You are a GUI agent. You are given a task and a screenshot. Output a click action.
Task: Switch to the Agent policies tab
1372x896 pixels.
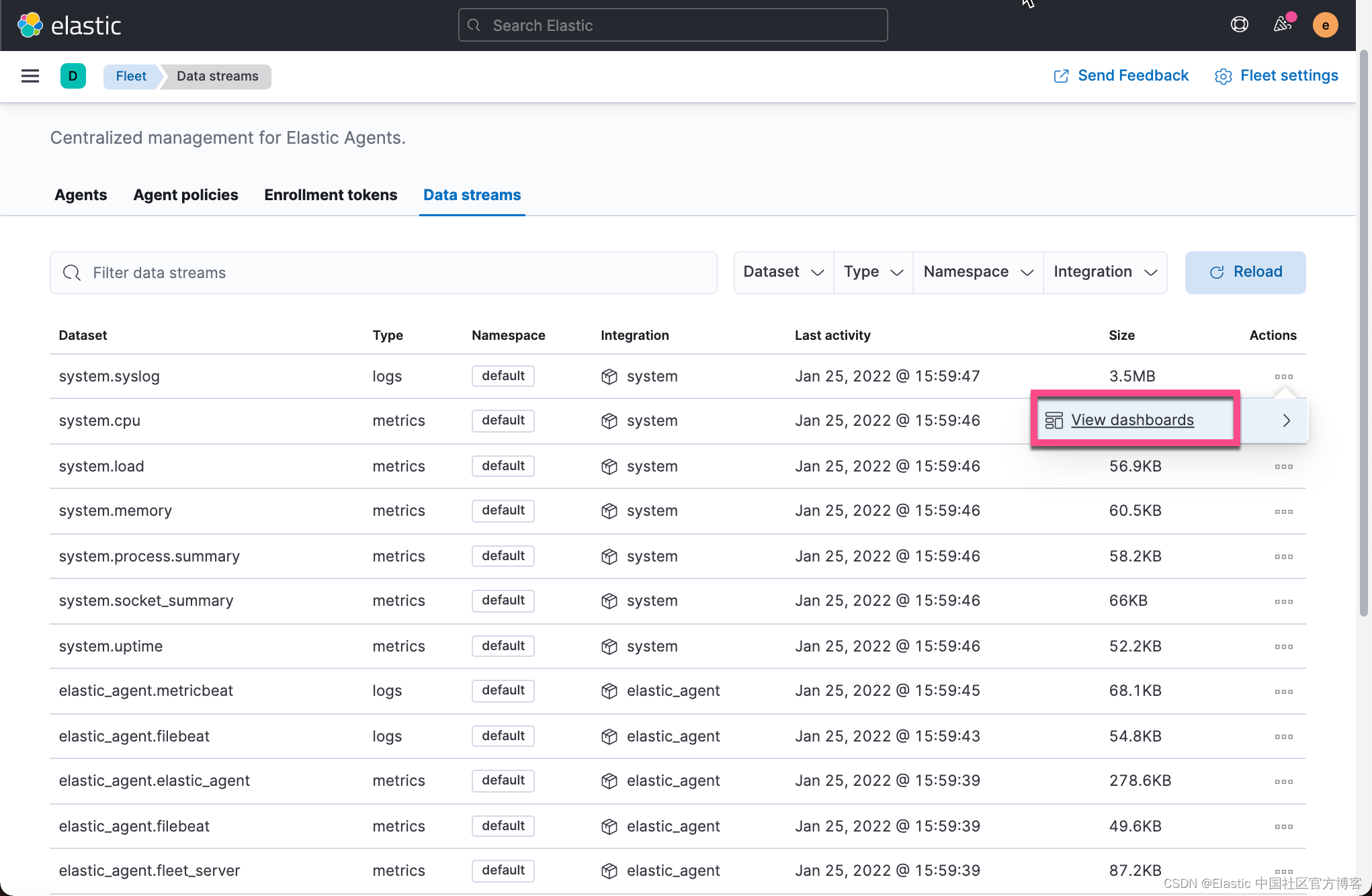(185, 195)
